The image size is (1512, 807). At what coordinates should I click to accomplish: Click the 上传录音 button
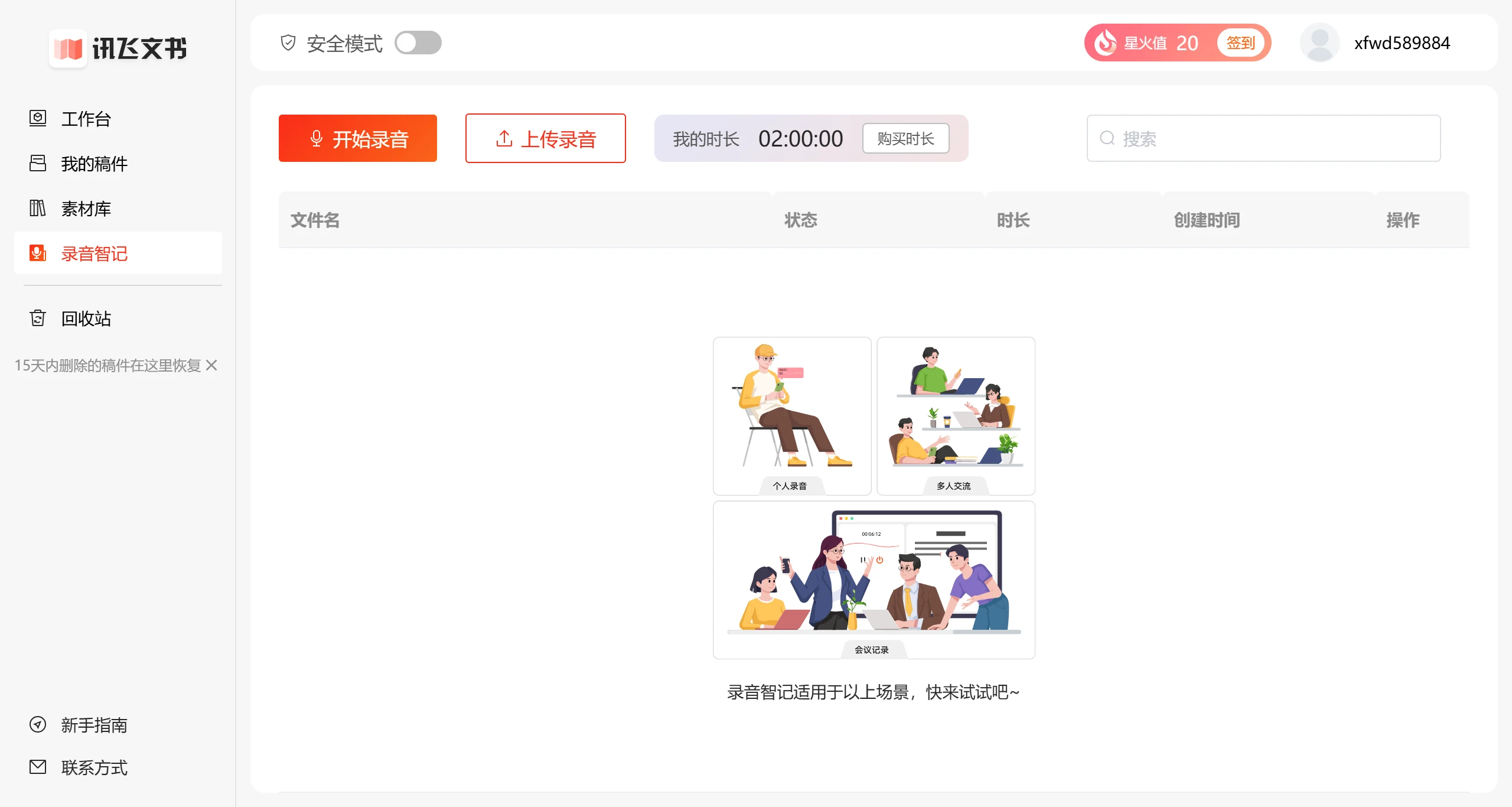click(545, 139)
